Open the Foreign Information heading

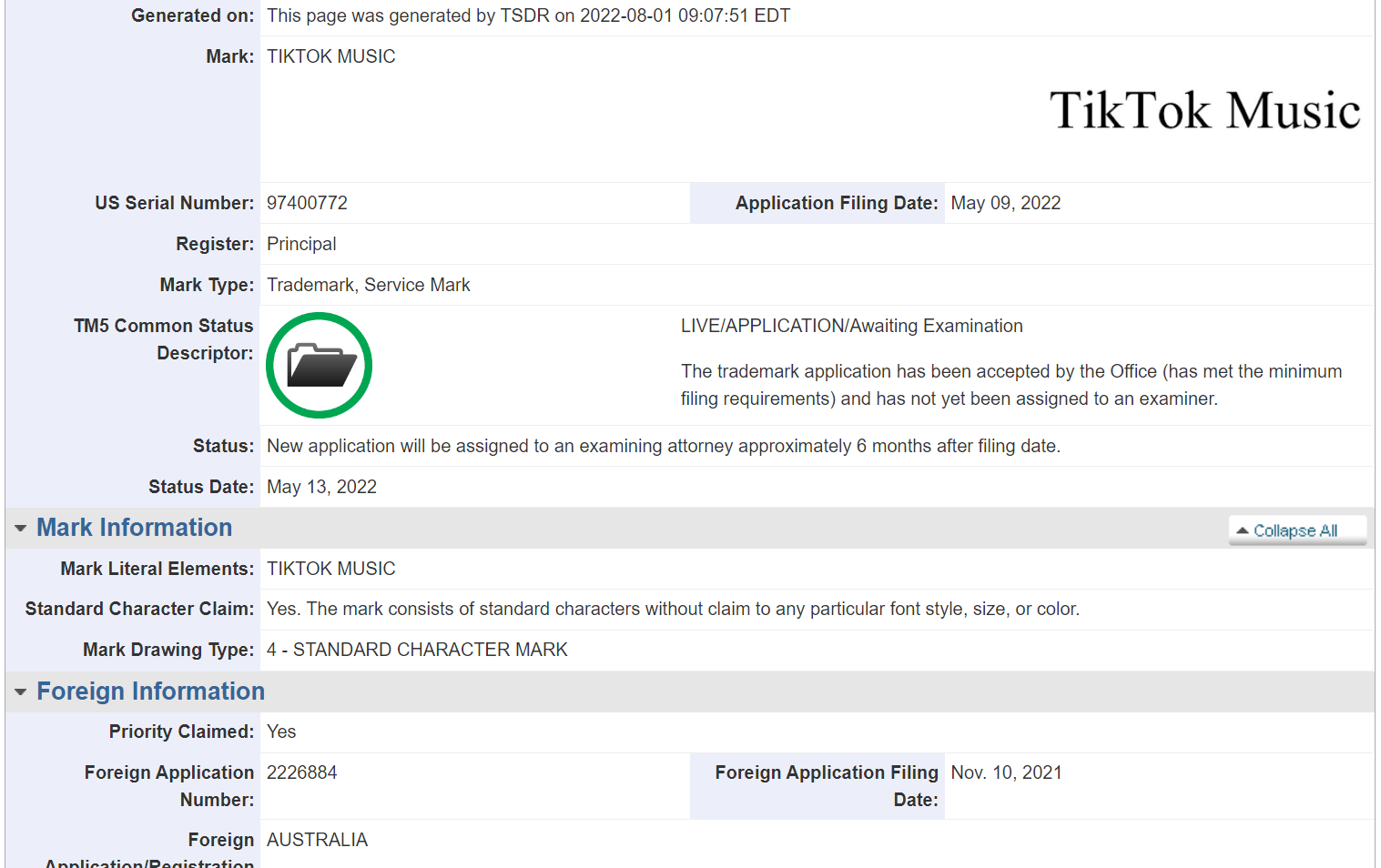coord(150,691)
